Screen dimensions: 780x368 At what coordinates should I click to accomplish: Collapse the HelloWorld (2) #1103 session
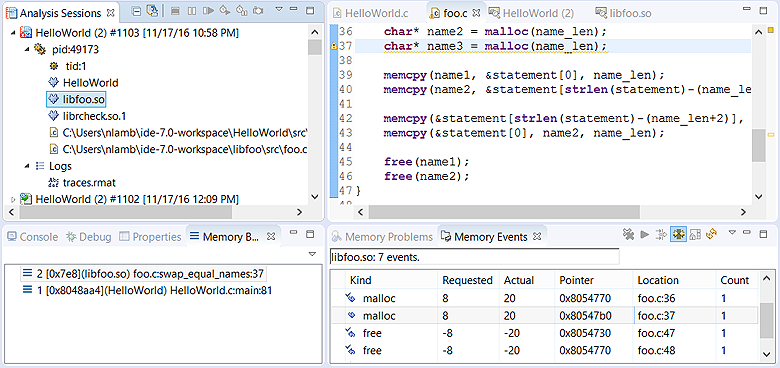[x=12, y=33]
